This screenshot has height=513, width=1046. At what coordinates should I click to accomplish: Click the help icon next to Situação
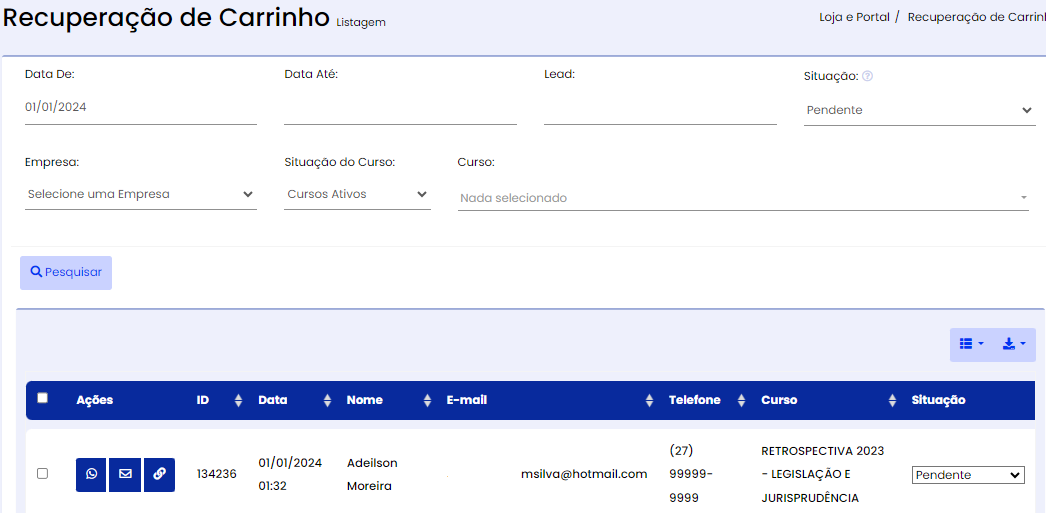(x=867, y=76)
